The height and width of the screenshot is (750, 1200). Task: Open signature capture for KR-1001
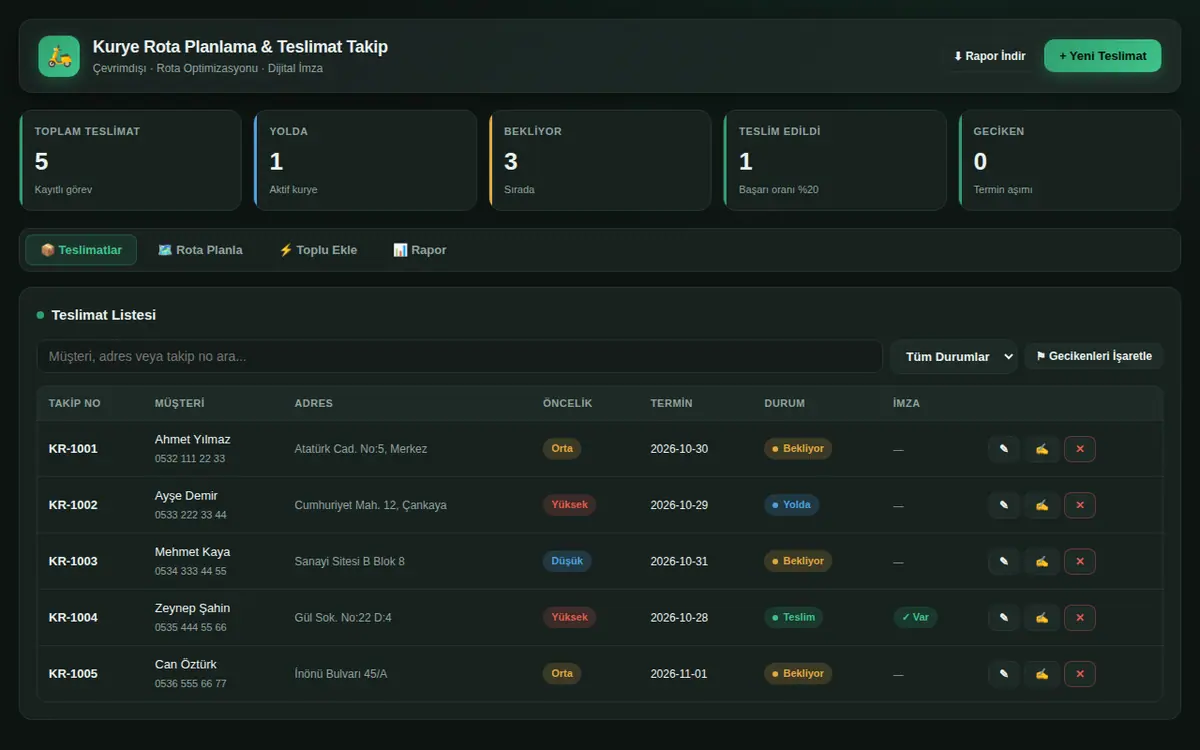tap(1042, 449)
